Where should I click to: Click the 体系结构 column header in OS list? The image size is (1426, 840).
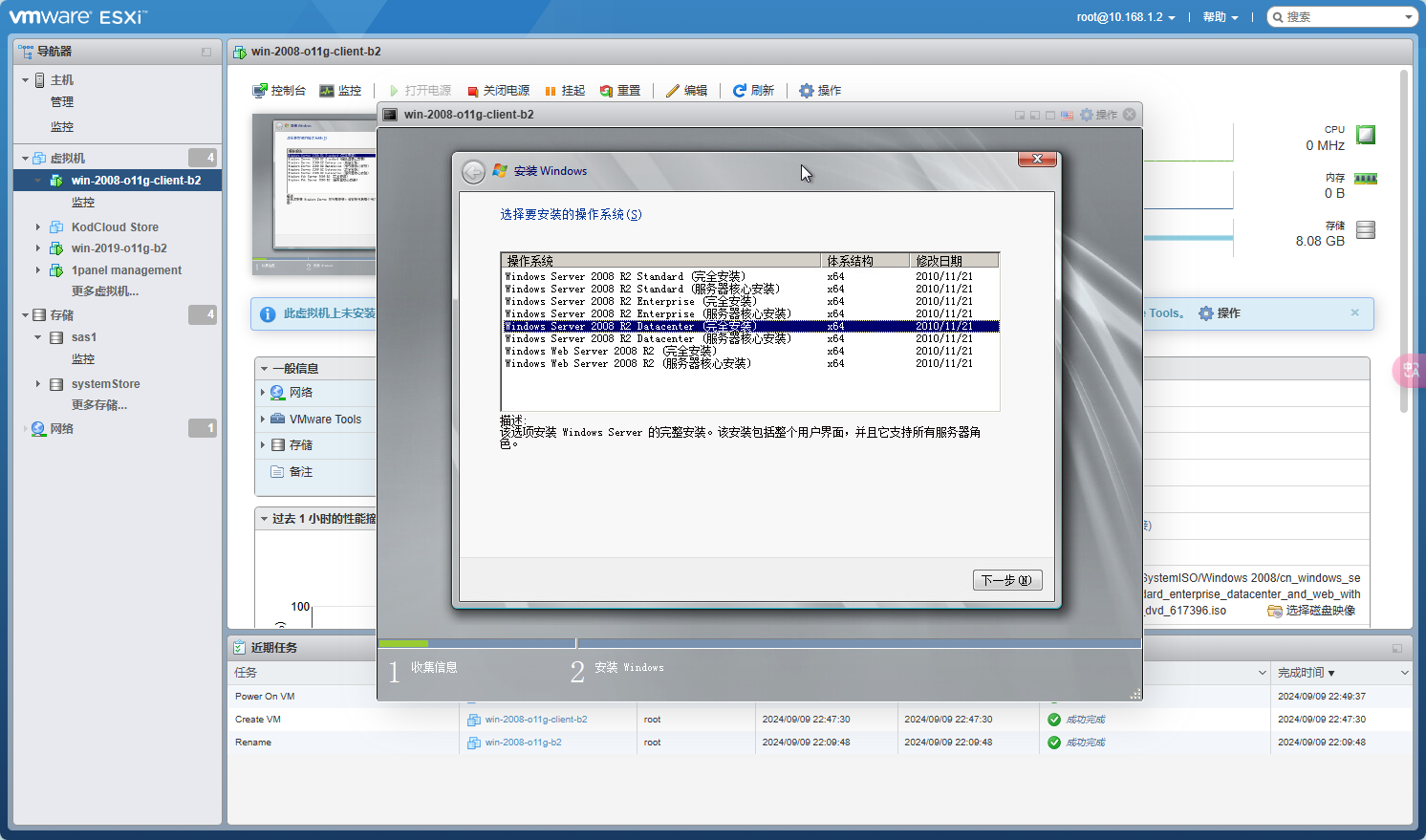(865, 261)
